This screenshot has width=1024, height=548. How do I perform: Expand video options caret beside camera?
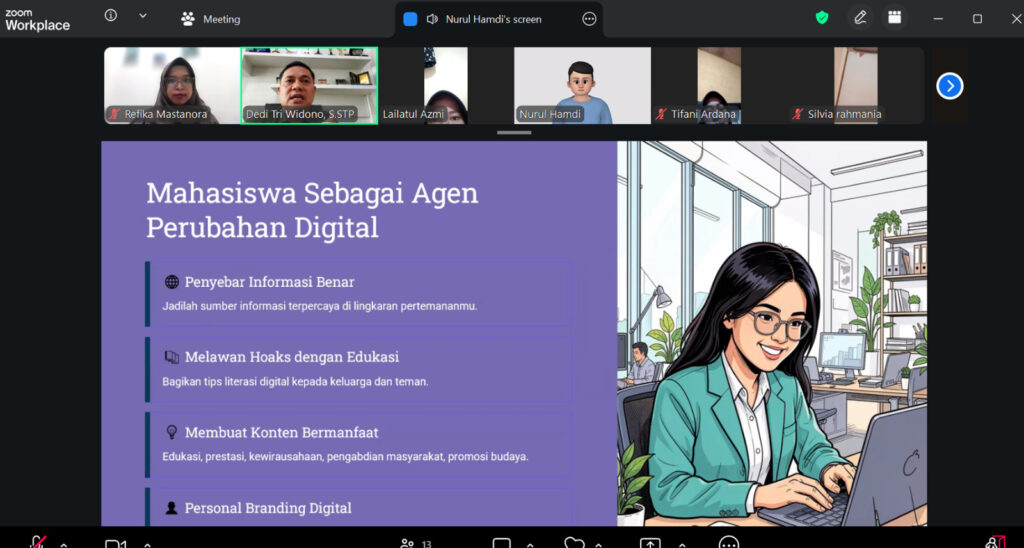click(147, 544)
